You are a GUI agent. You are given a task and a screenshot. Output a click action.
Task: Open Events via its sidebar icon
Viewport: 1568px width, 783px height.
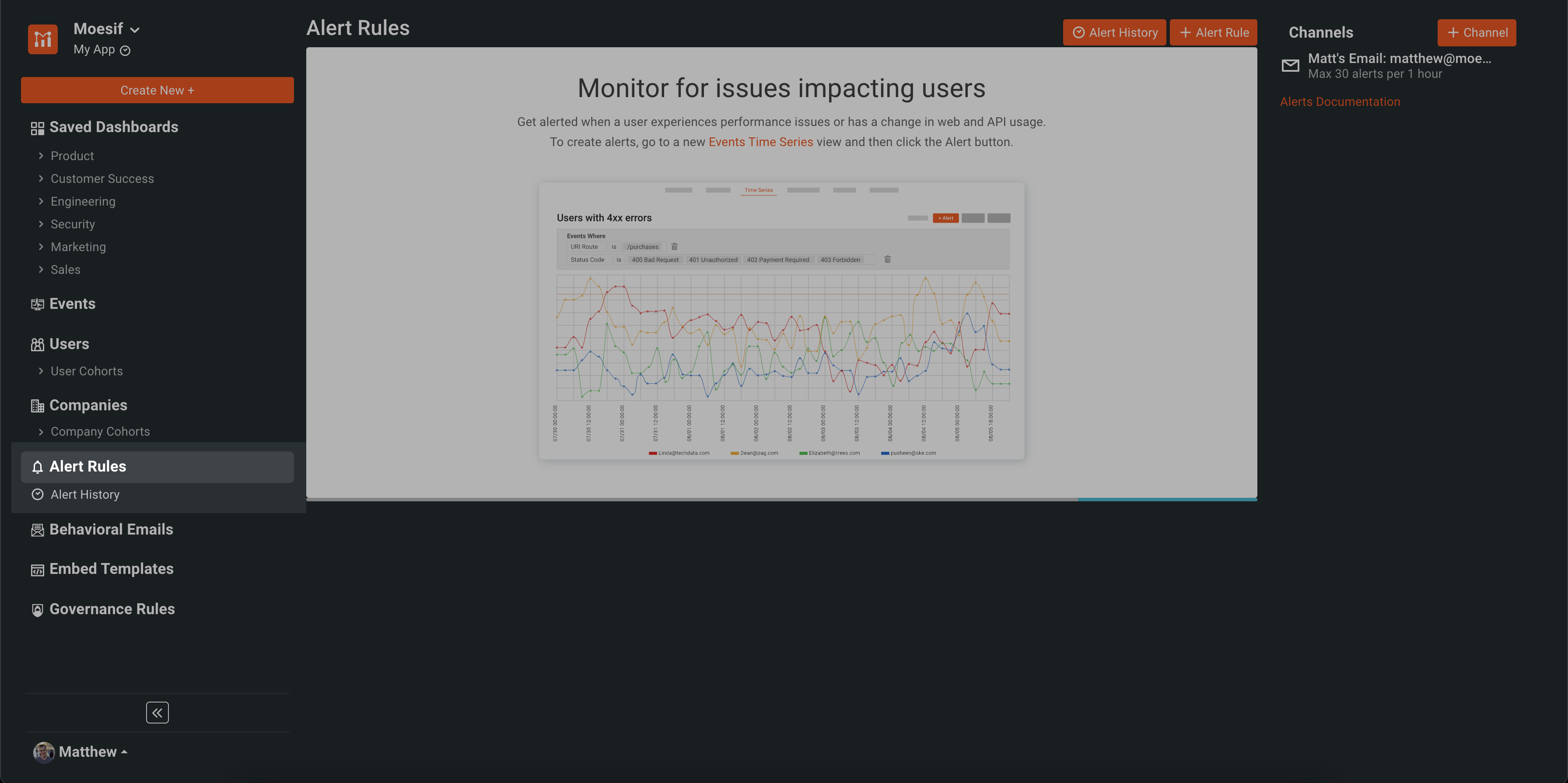pos(37,304)
